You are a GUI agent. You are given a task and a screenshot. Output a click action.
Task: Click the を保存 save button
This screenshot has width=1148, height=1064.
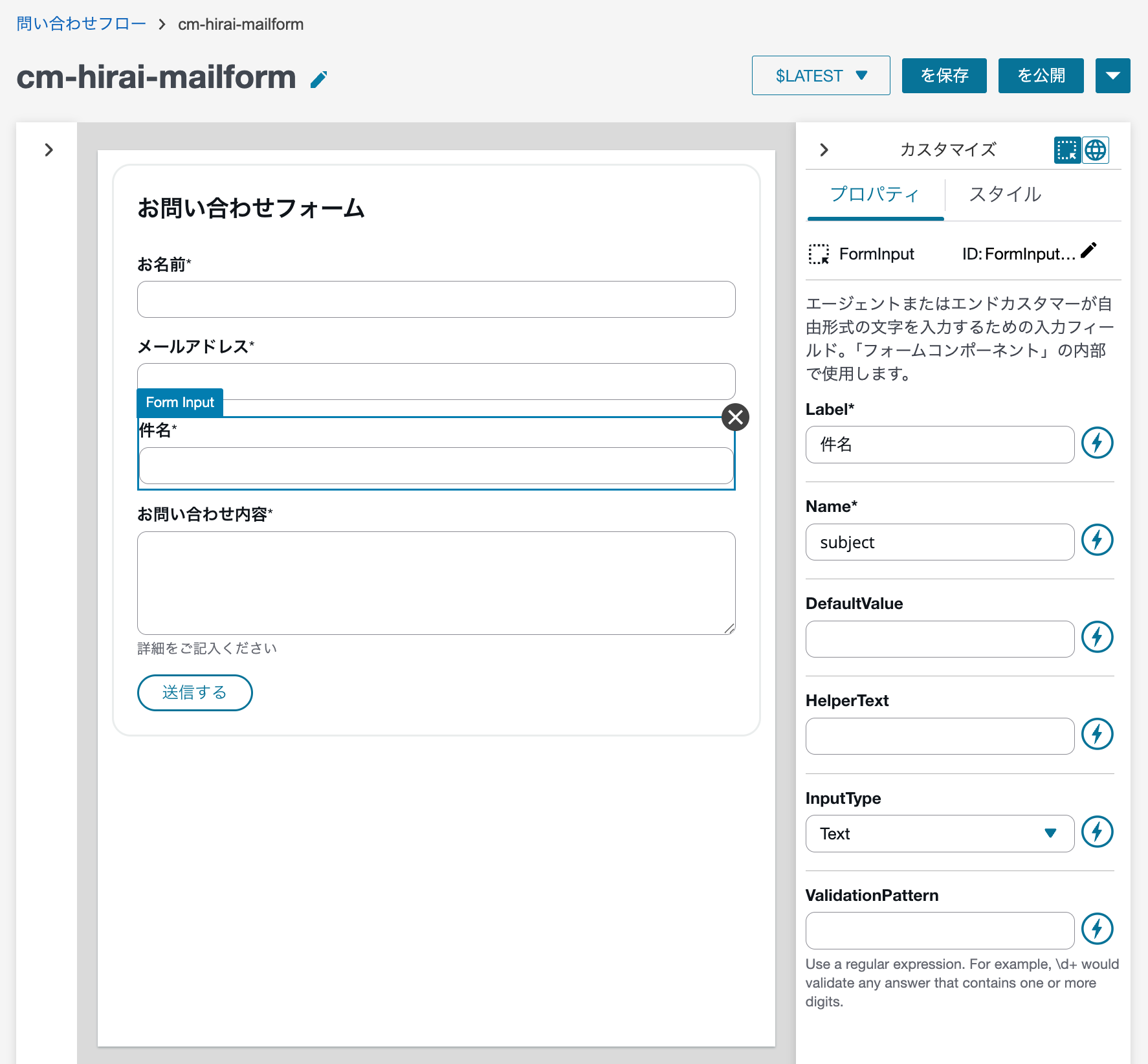[x=944, y=76]
